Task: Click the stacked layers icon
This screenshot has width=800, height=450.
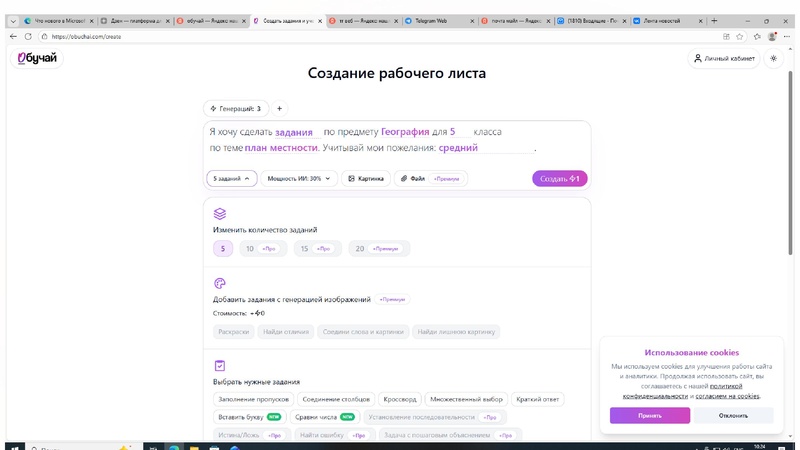Action: click(220, 214)
